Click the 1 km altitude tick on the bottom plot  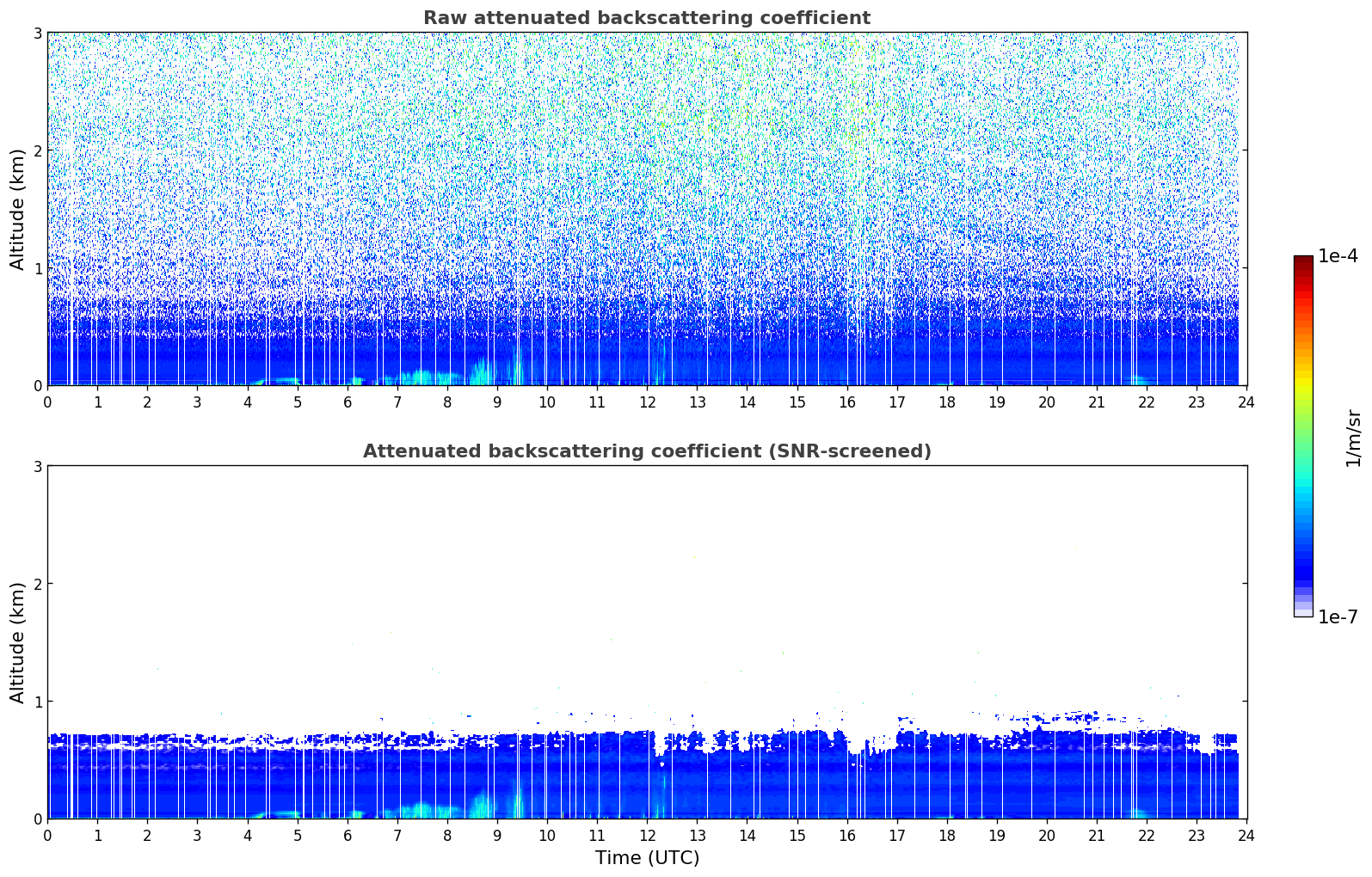(37, 702)
